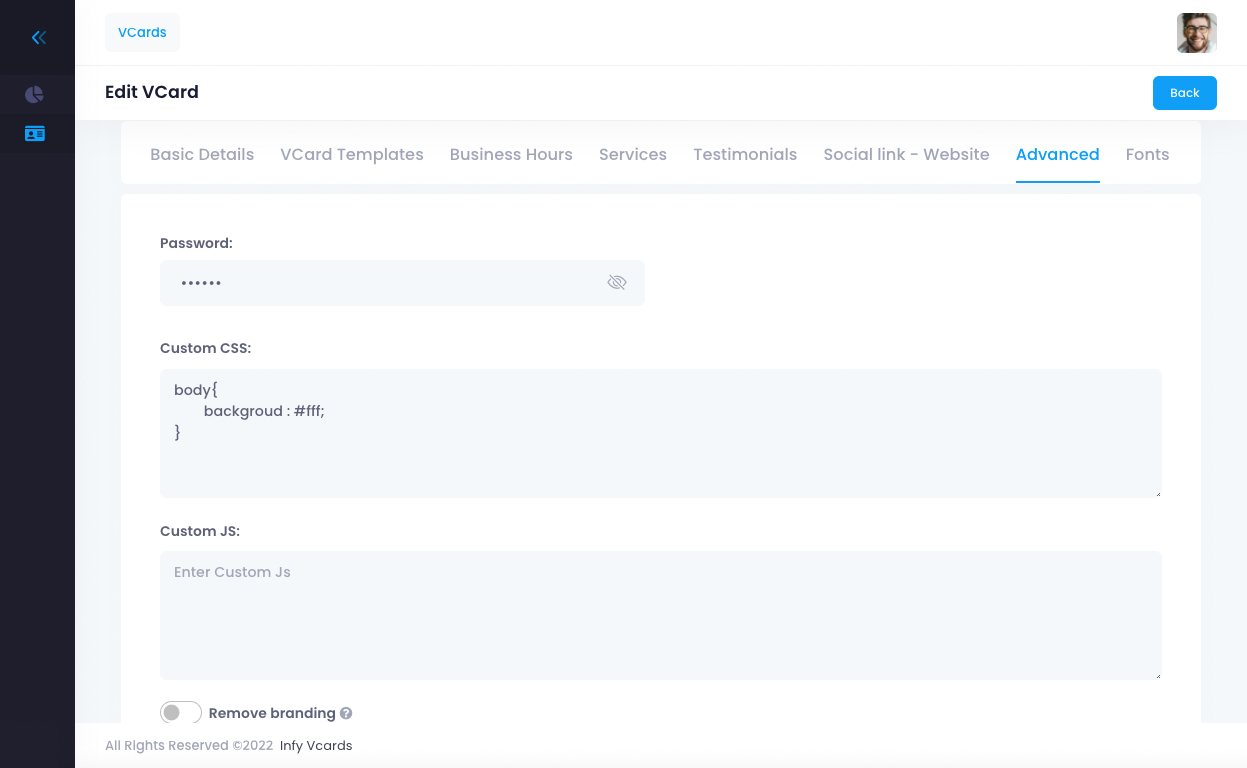The height and width of the screenshot is (768, 1247).
Task: Open the Fonts tab
Action: click(x=1147, y=155)
